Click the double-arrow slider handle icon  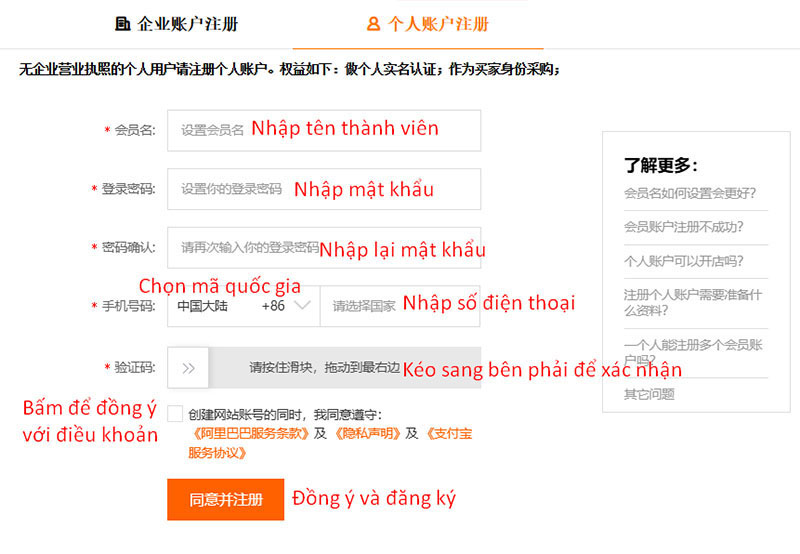(188, 368)
